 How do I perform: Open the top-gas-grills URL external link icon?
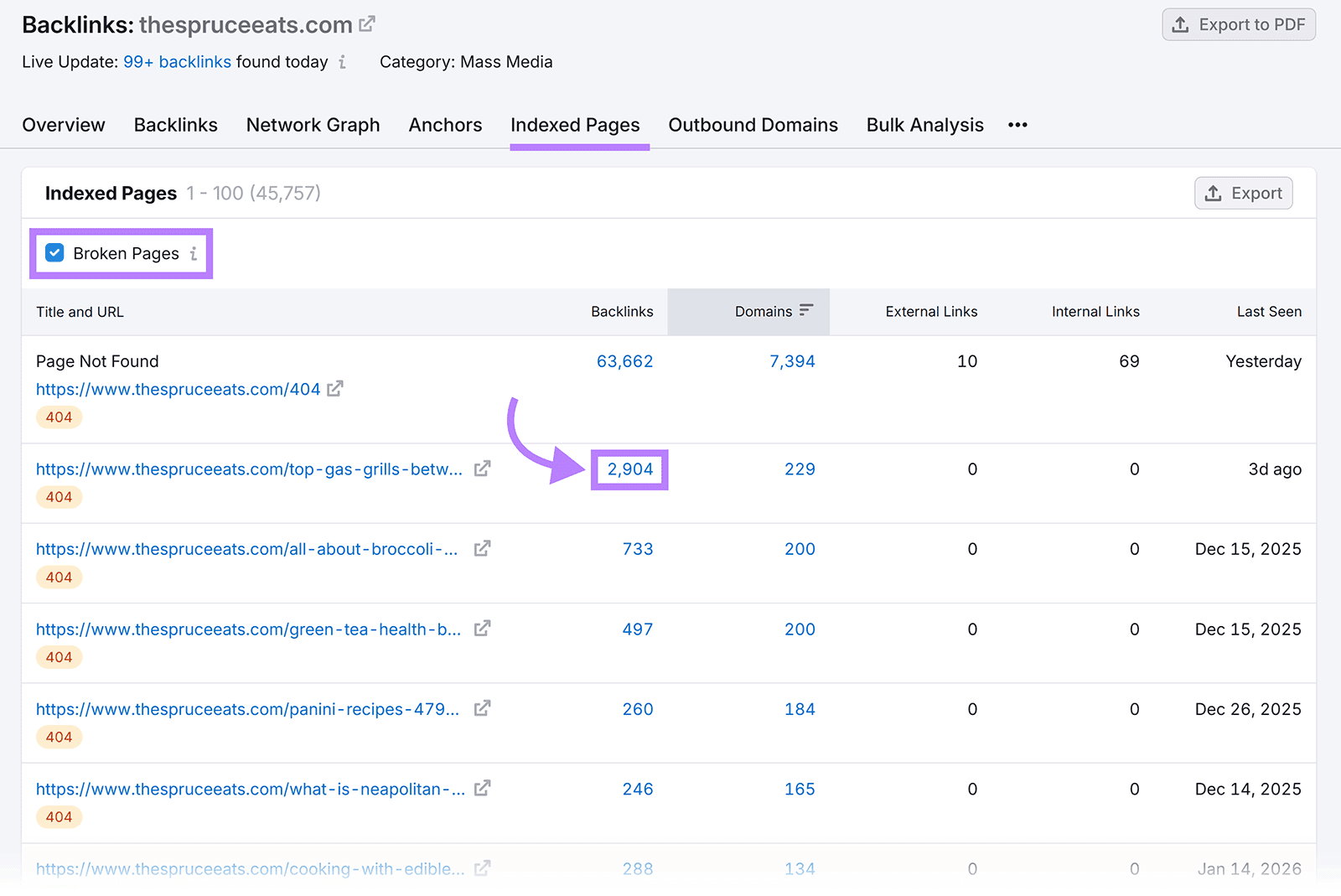click(x=482, y=469)
